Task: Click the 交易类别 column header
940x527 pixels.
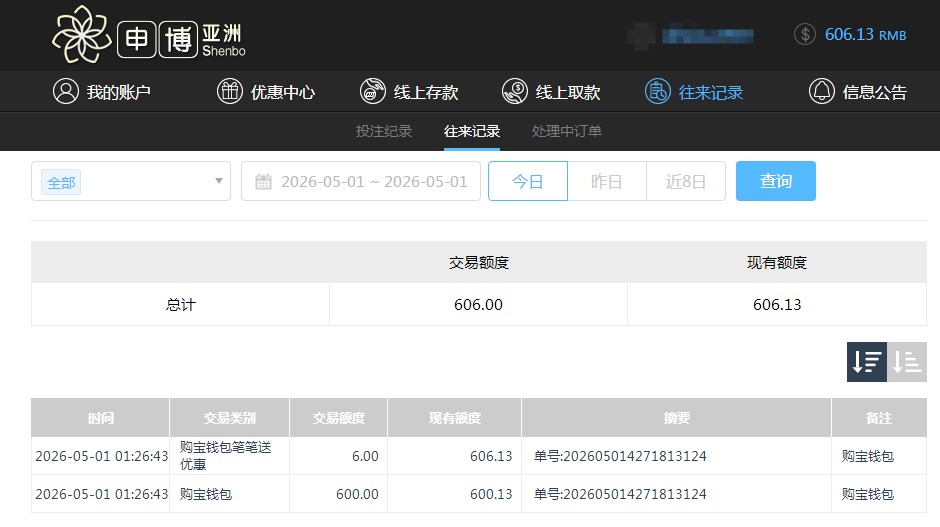Action: pyautogui.click(x=230, y=418)
